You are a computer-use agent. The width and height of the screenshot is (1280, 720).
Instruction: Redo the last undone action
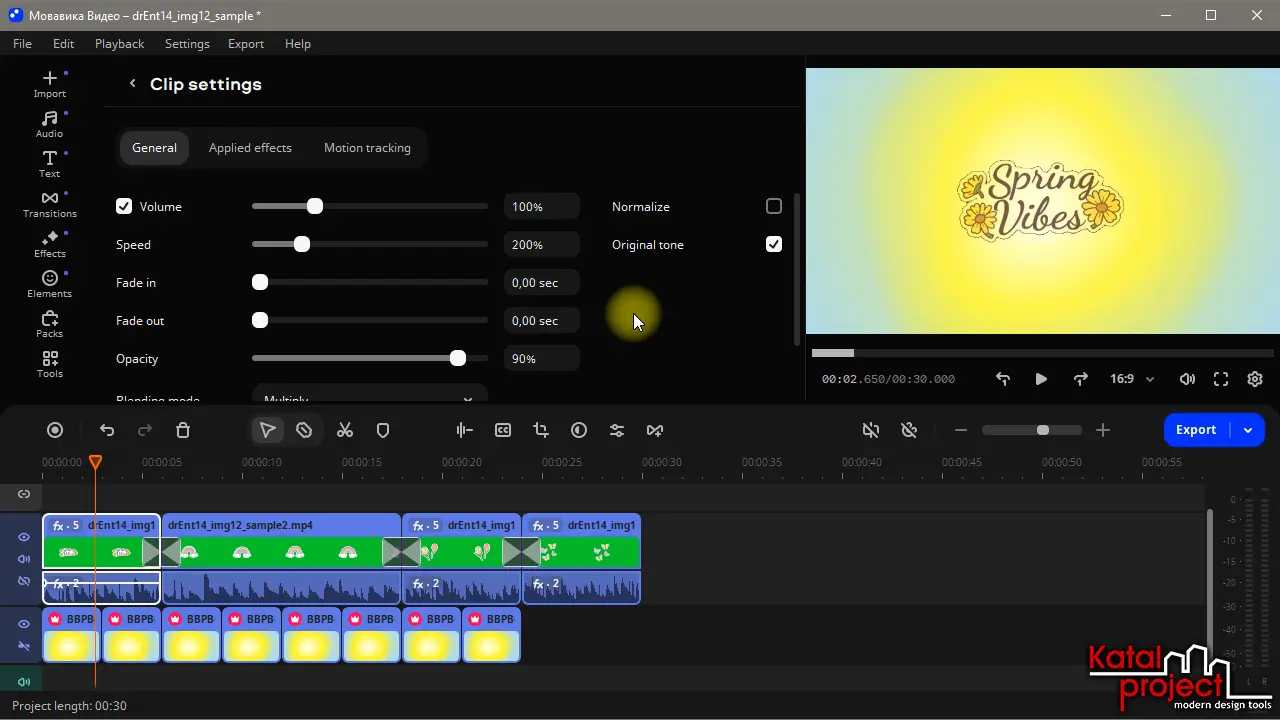(145, 430)
